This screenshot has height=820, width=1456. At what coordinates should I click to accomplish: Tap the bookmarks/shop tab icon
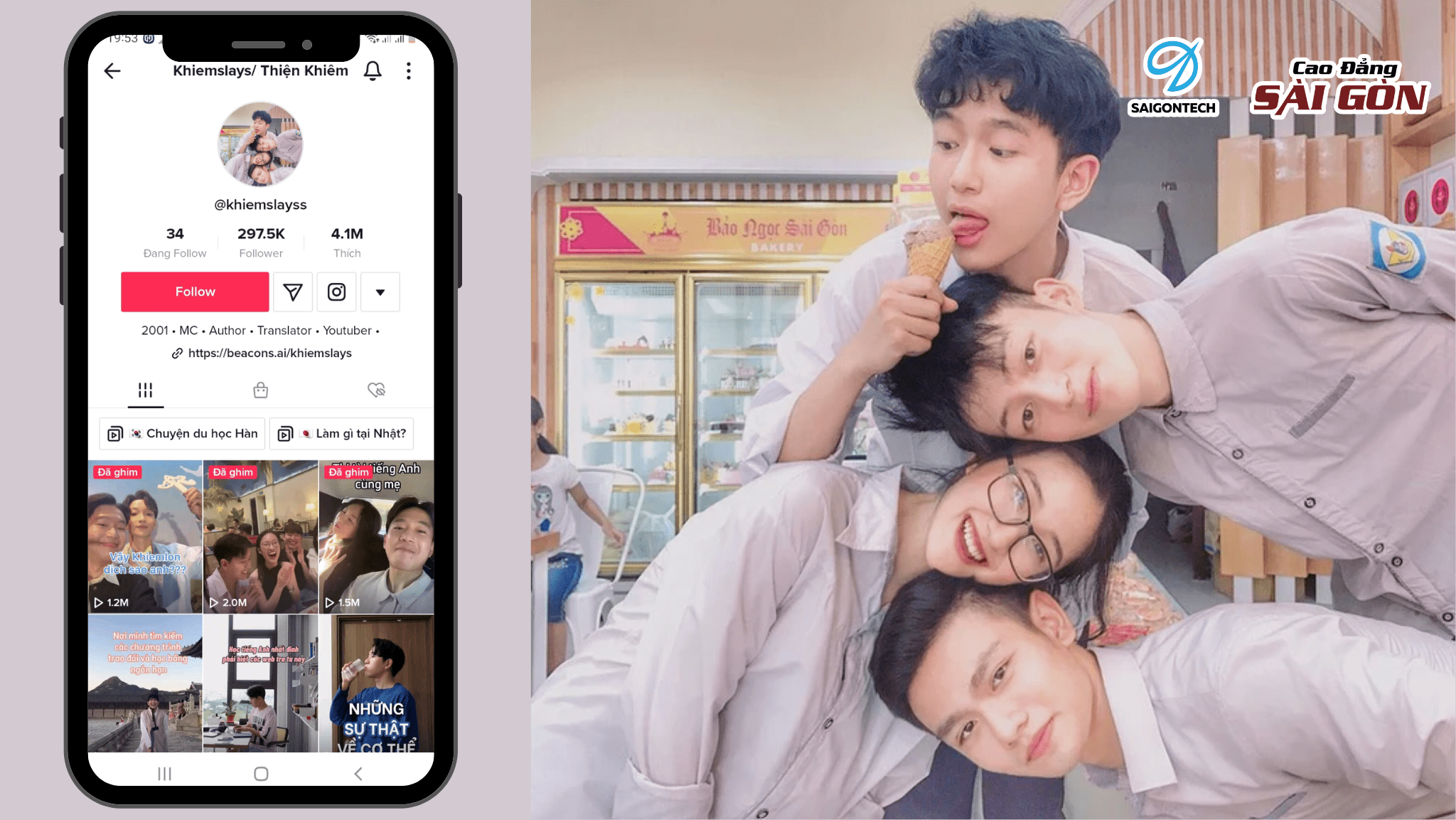(260, 390)
